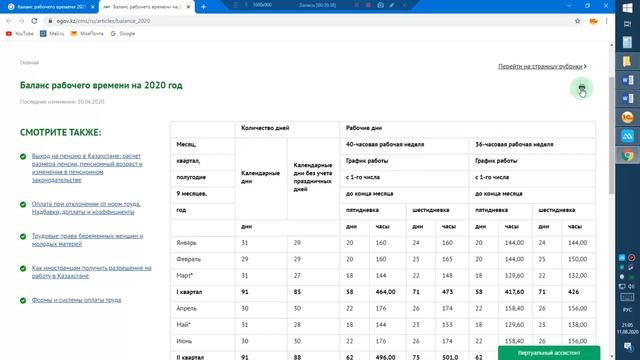
Task: Reload the egov.kz page
Action: pos(34,21)
